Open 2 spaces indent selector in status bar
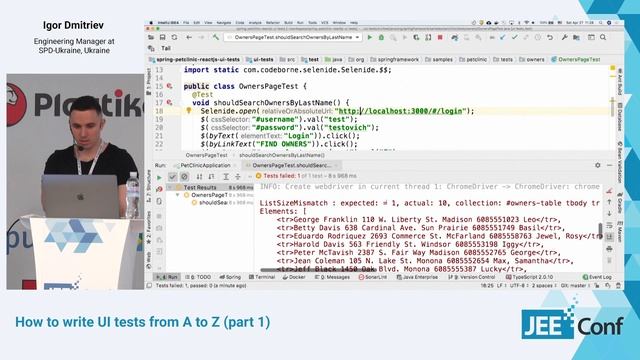Screen dimensions: 640x360 pos(544,286)
